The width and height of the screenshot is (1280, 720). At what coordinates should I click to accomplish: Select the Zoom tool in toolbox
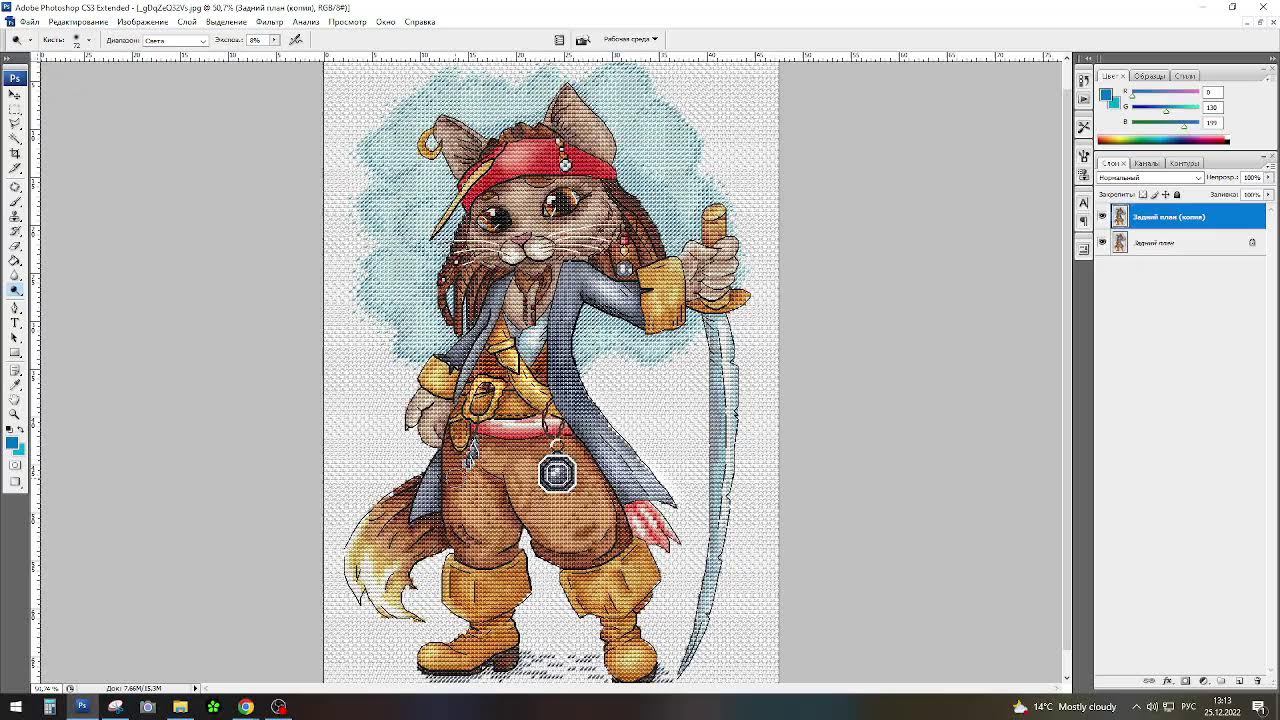pyautogui.click(x=15, y=414)
